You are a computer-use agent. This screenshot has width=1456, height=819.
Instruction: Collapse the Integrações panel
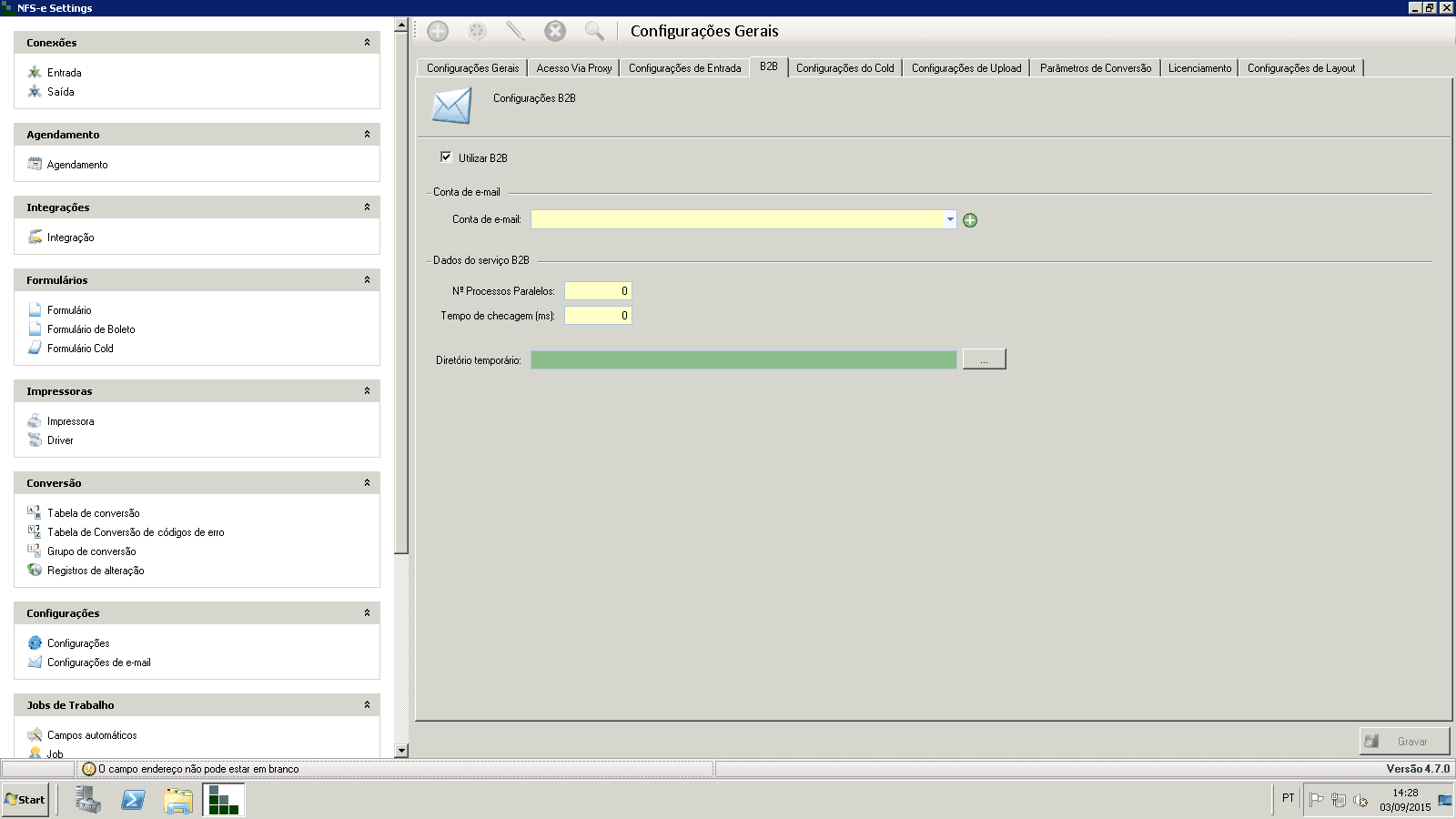pyautogui.click(x=367, y=207)
